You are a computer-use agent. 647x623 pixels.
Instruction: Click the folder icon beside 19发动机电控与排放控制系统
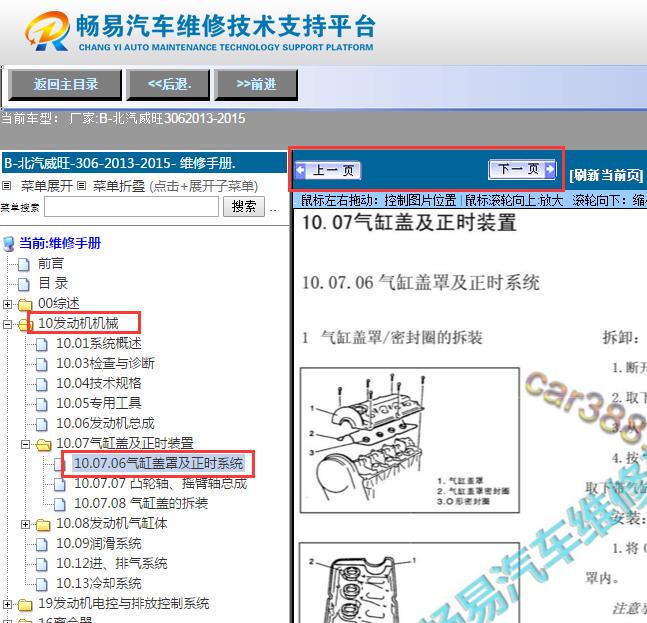coord(25,605)
